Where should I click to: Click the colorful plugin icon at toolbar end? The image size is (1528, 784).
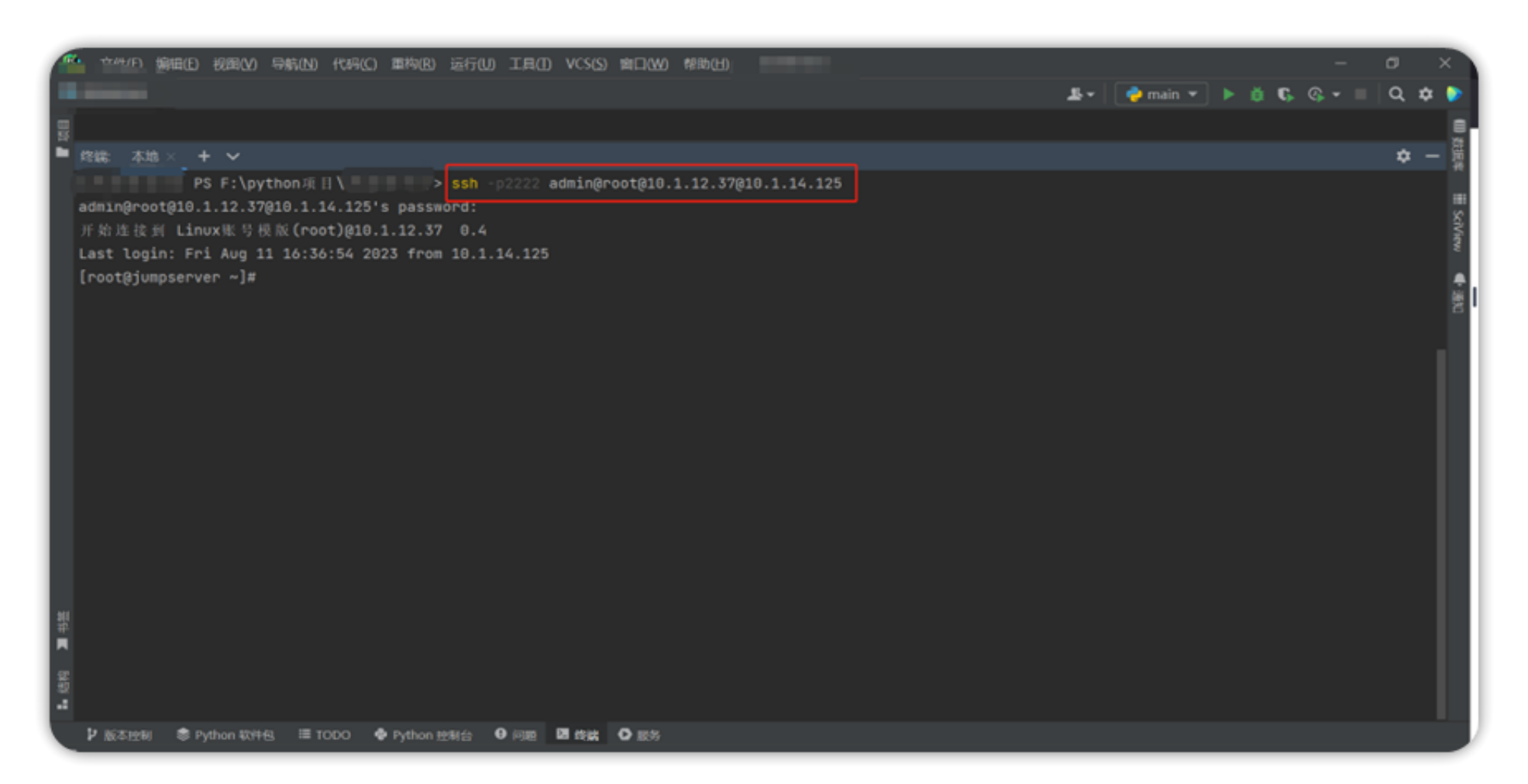[1454, 95]
